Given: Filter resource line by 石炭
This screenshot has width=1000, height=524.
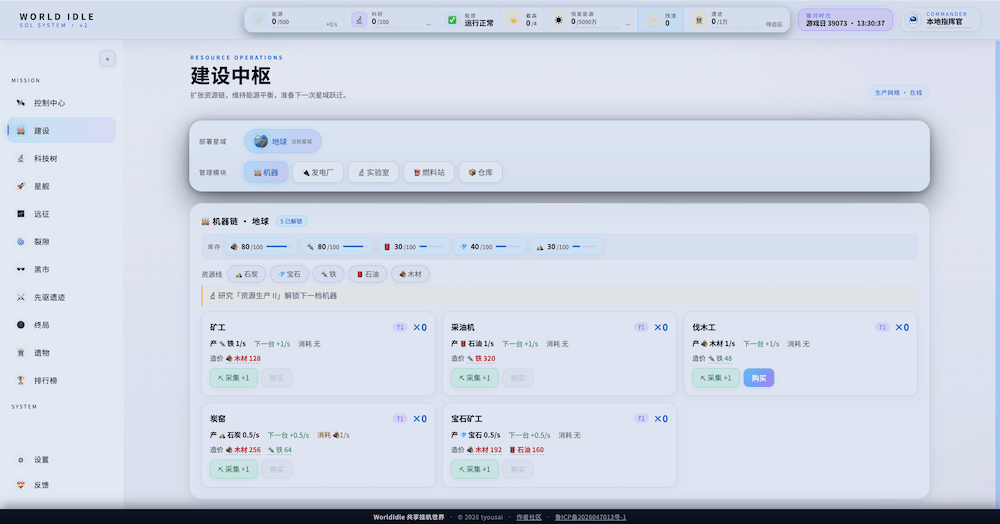Looking at the screenshot, I should [x=246, y=274].
